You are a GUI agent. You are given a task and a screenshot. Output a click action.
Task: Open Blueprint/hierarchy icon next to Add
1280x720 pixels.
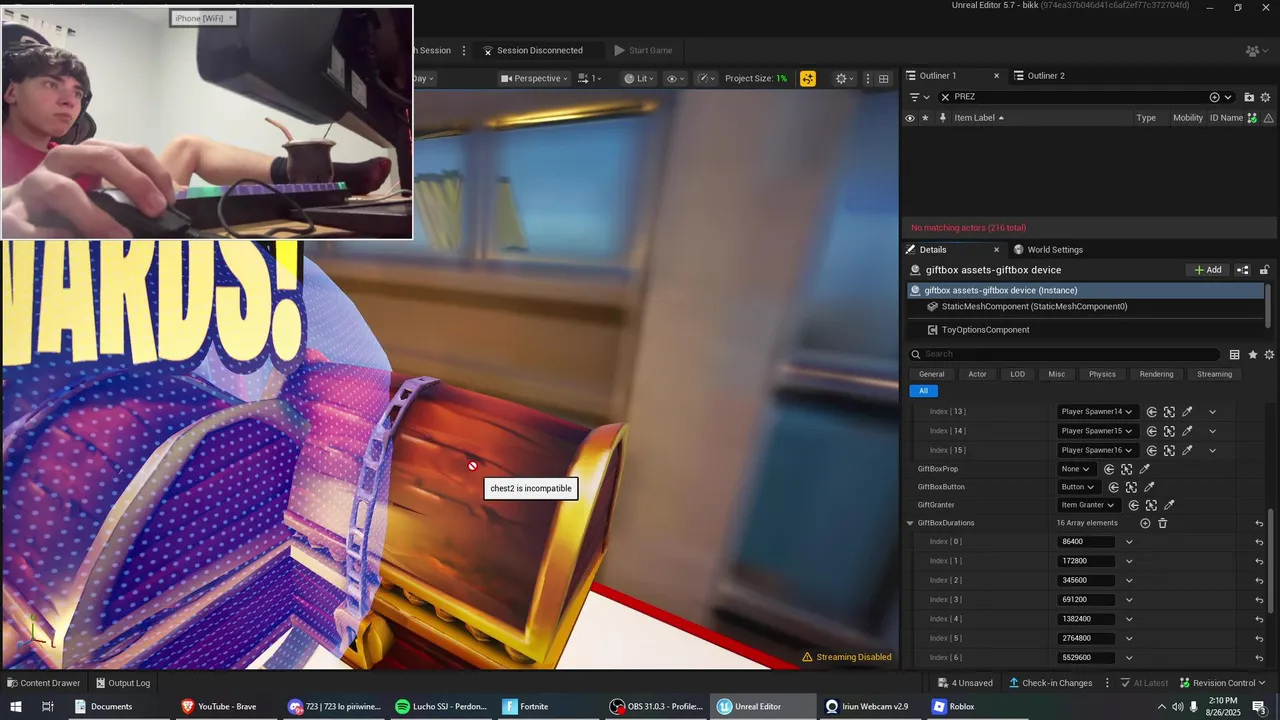pyautogui.click(x=1243, y=270)
